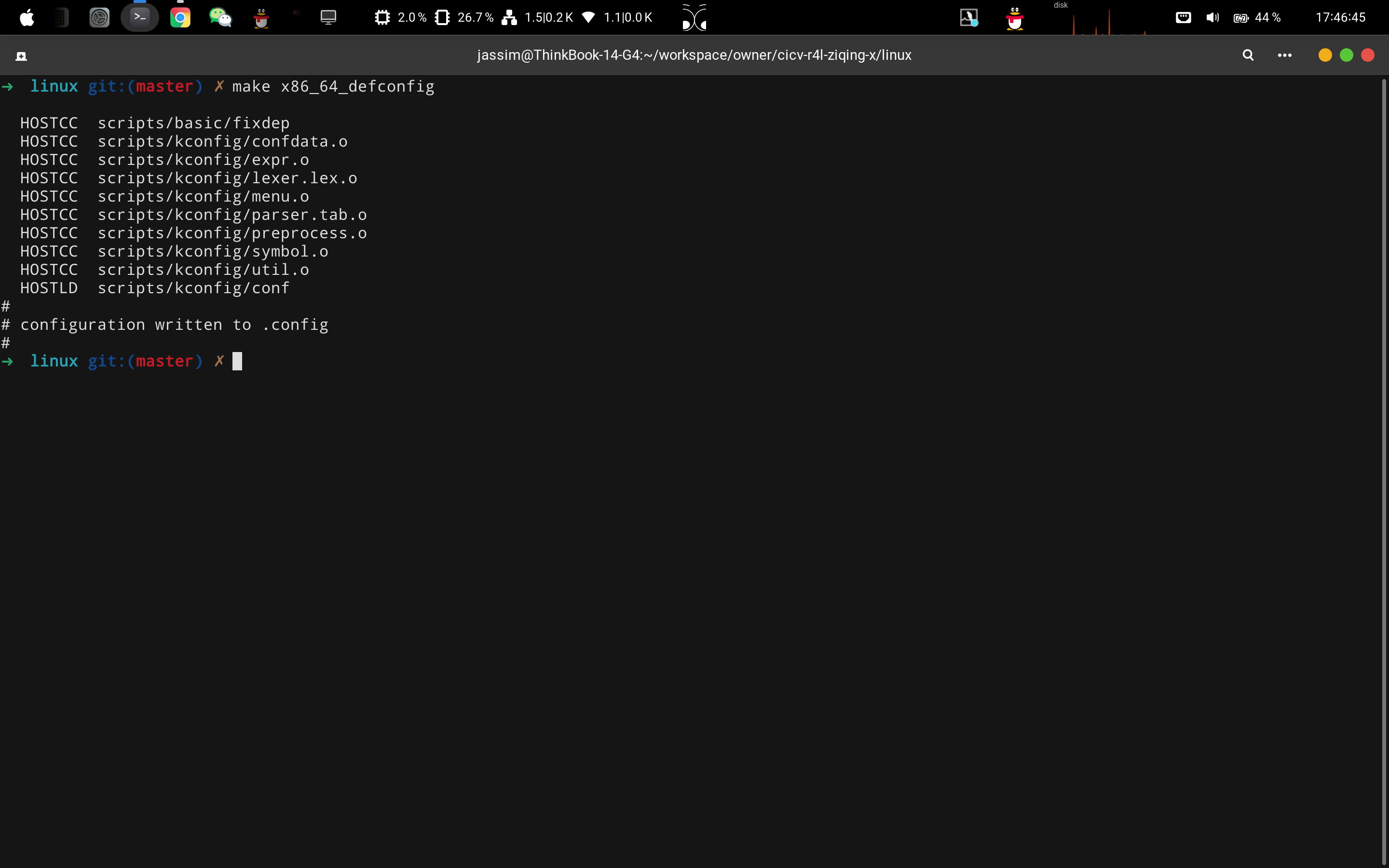
Task: Click the wired network speed icon
Action: tap(509, 18)
